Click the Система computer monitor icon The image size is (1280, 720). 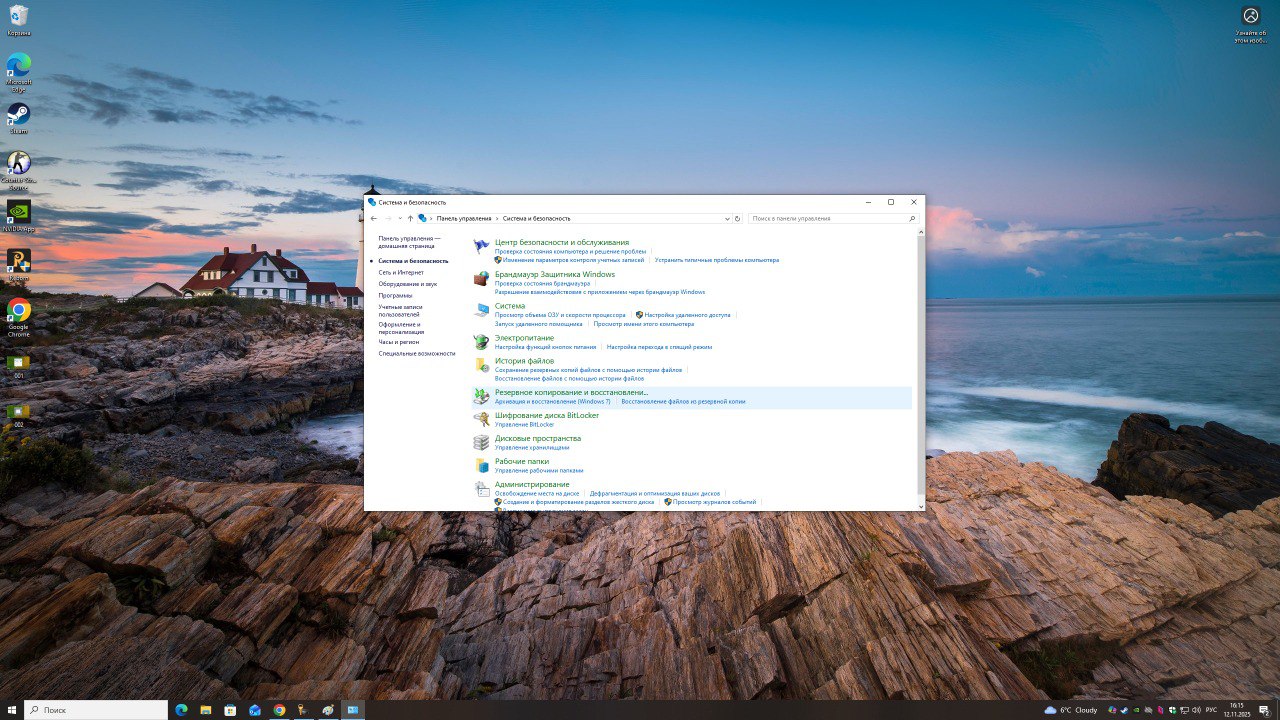(x=482, y=310)
